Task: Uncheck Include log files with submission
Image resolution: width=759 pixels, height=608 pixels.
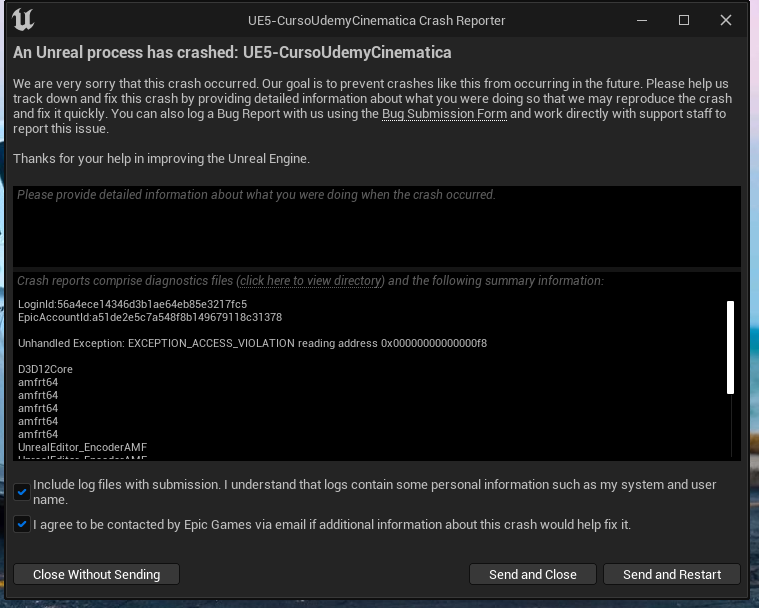Action: tap(22, 491)
